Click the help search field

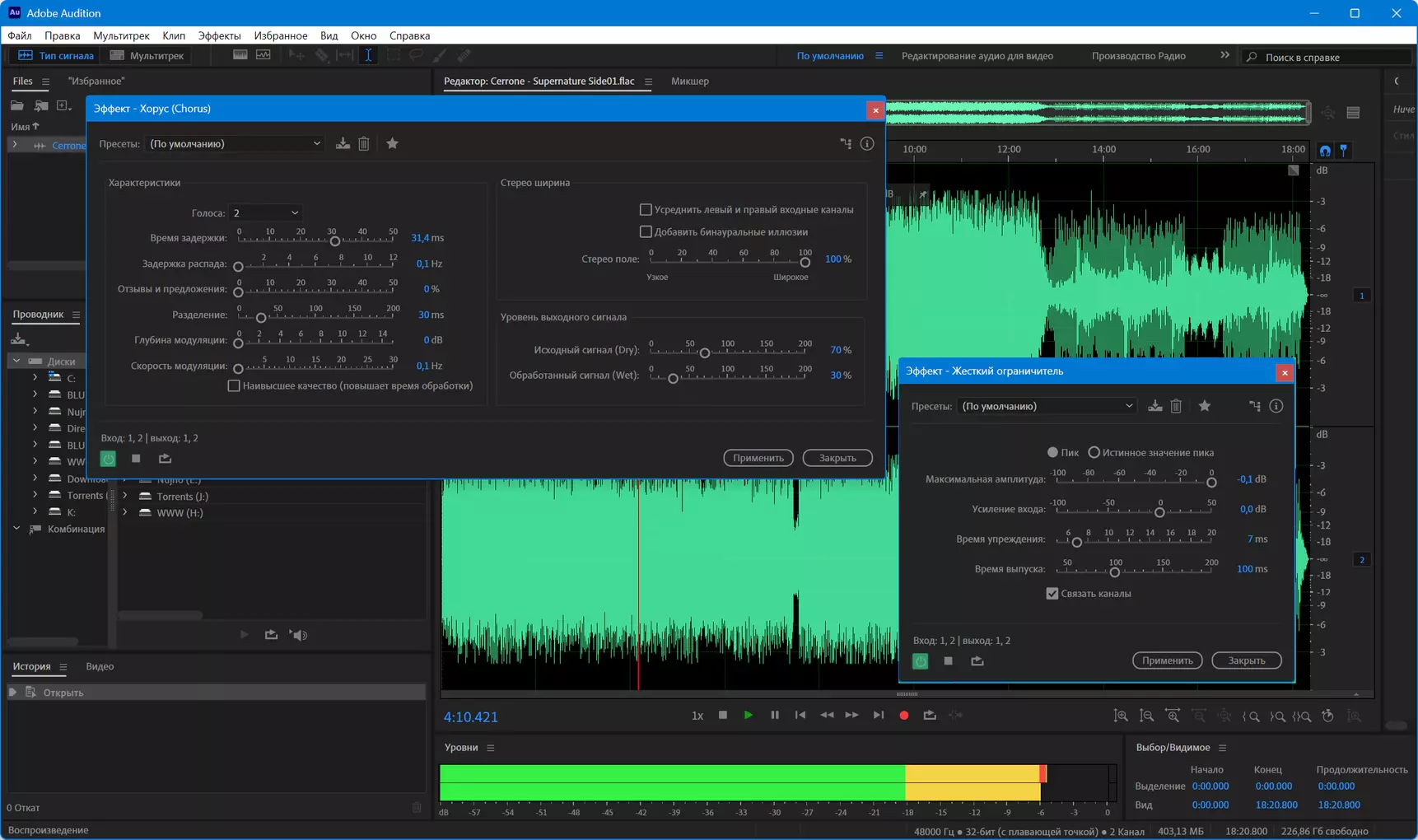click(1326, 57)
